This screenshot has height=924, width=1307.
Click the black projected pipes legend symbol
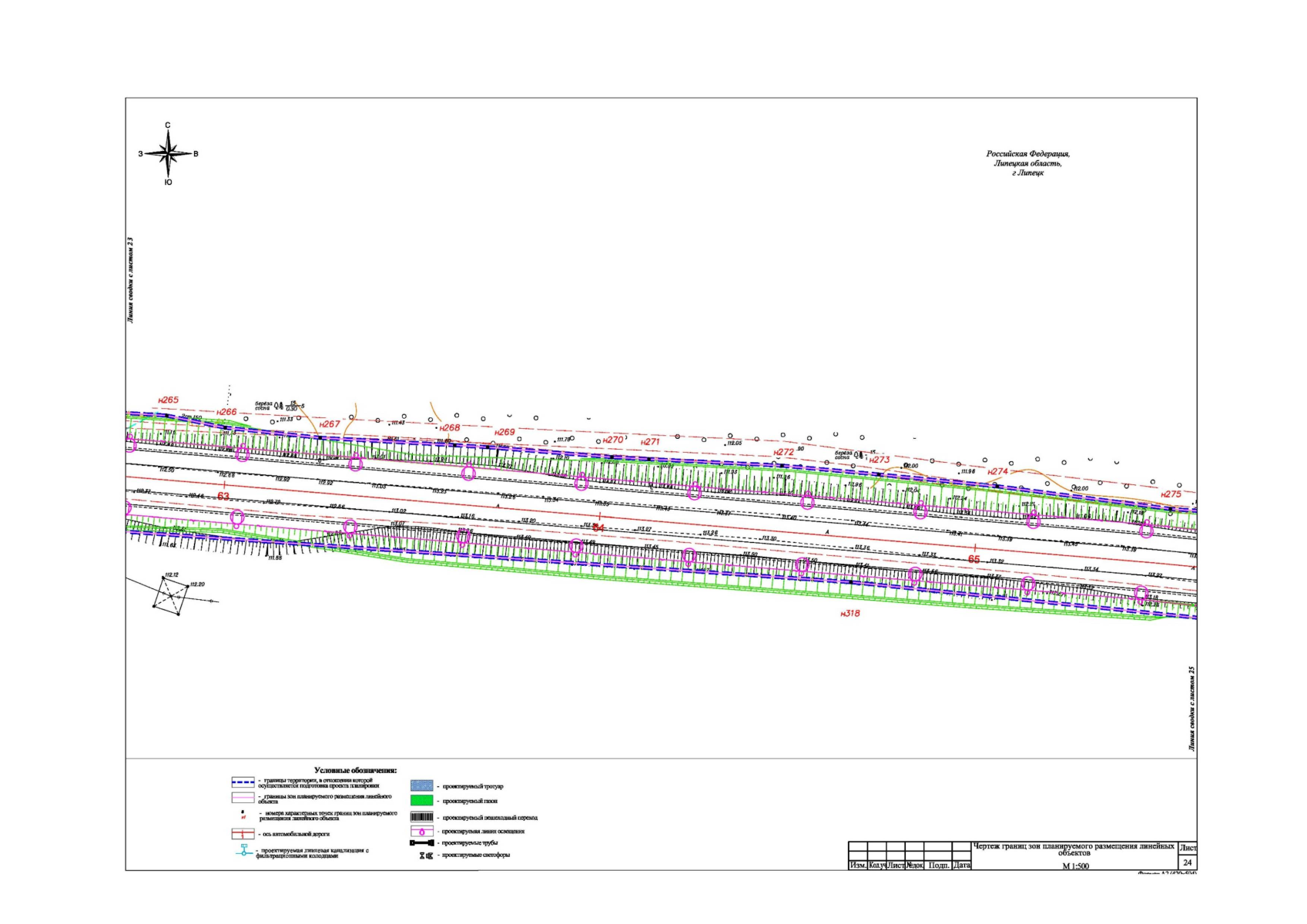pos(421,843)
